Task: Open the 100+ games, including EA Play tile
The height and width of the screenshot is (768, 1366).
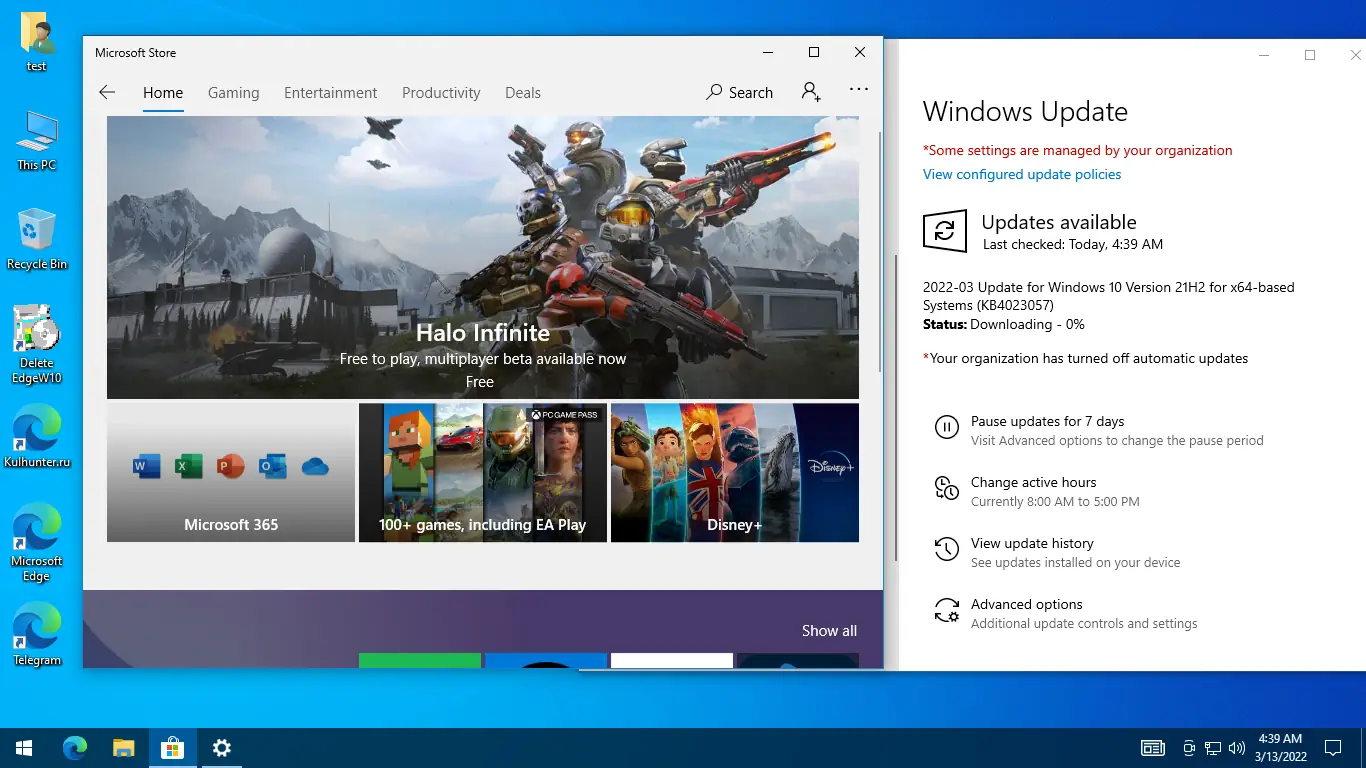Action: pyautogui.click(x=483, y=473)
